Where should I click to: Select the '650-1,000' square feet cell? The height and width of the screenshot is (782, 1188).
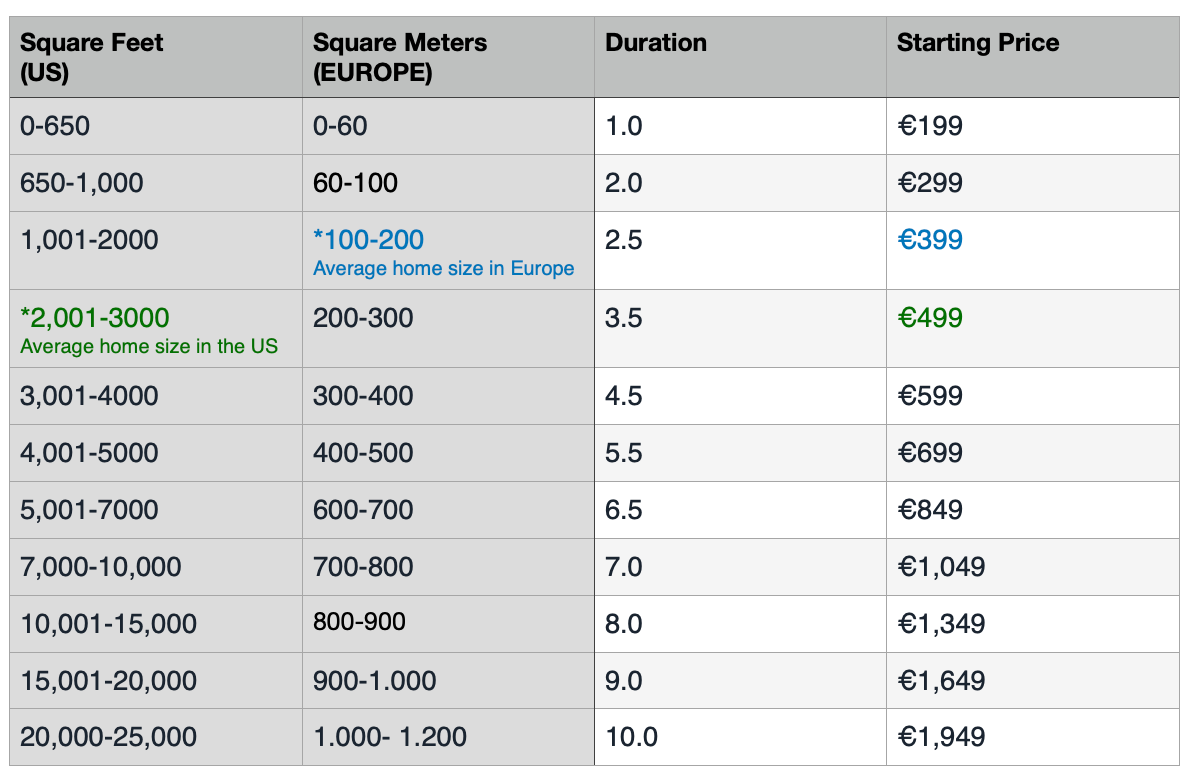(156, 183)
